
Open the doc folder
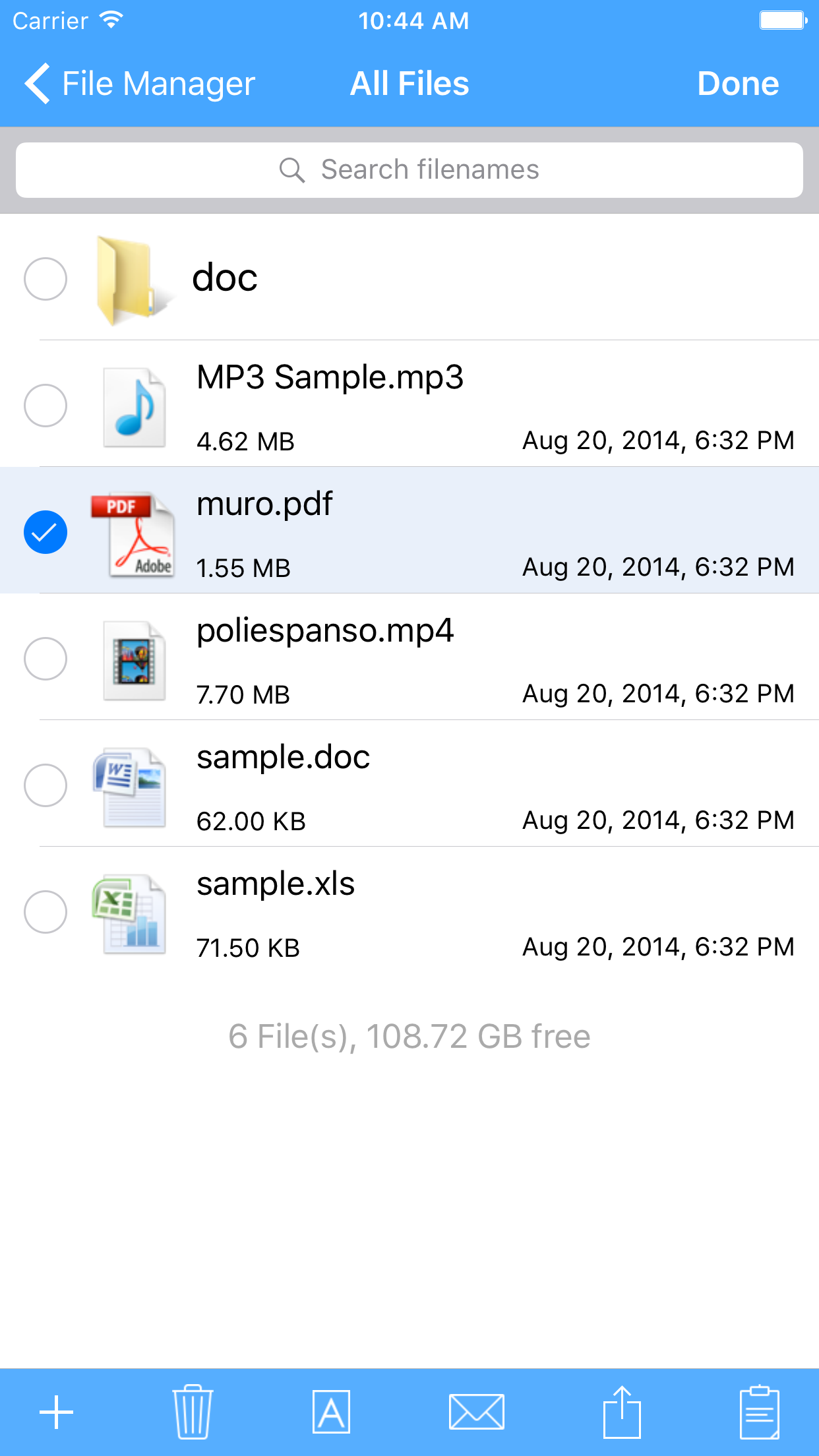[x=224, y=278]
